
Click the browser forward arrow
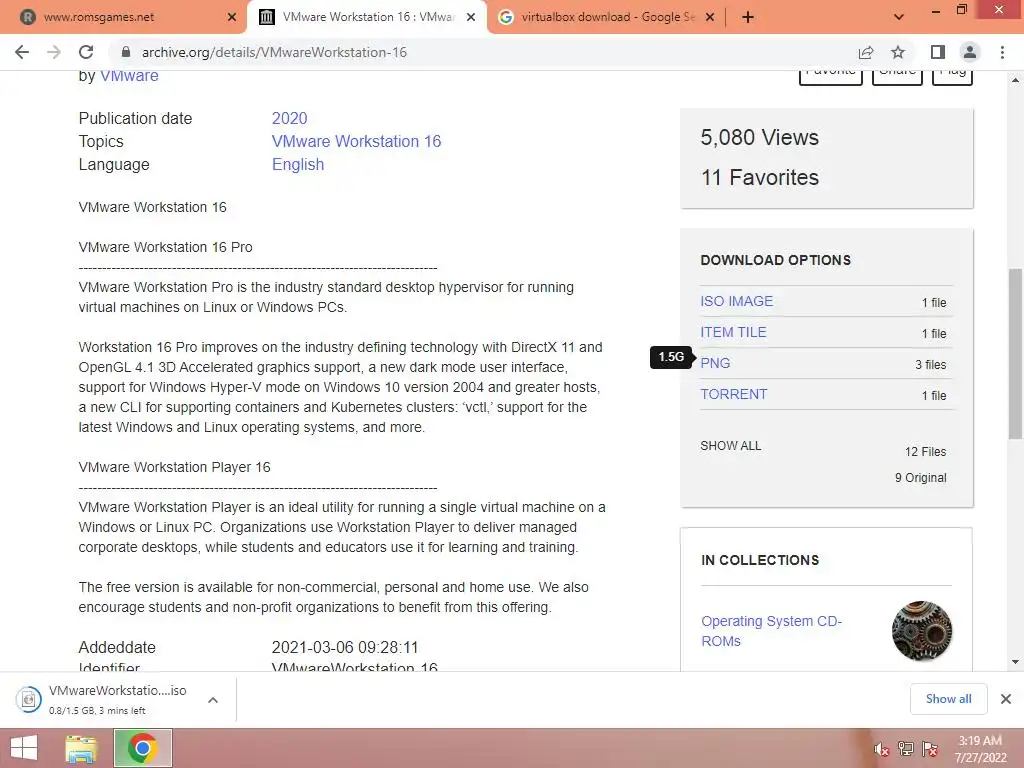(54, 52)
